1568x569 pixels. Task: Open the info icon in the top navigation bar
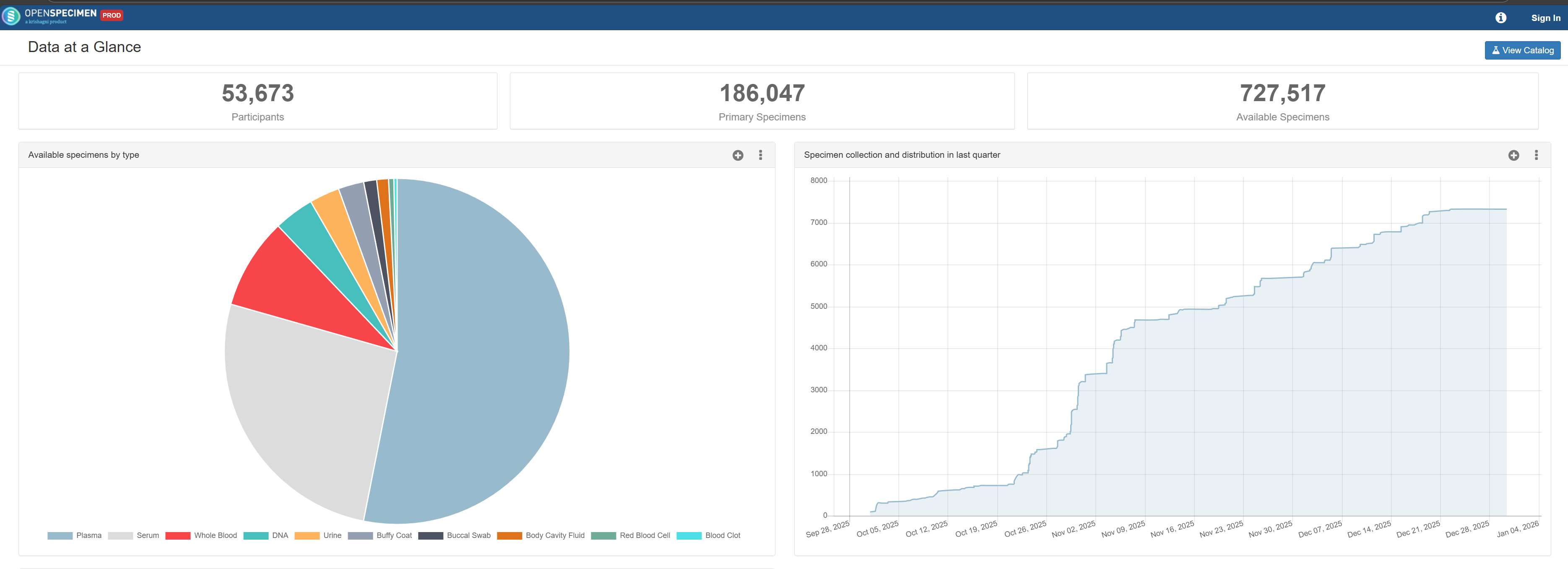(1501, 17)
